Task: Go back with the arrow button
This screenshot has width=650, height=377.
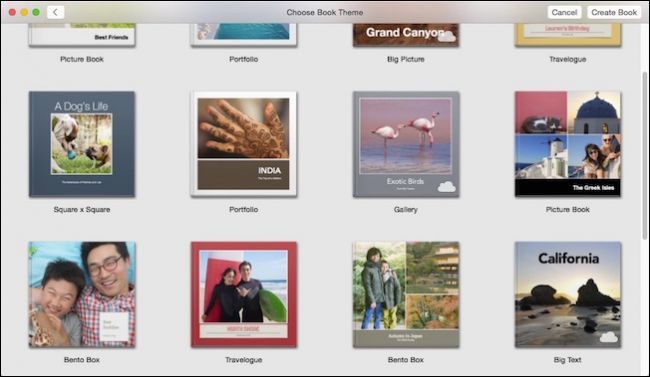Action: pos(56,12)
